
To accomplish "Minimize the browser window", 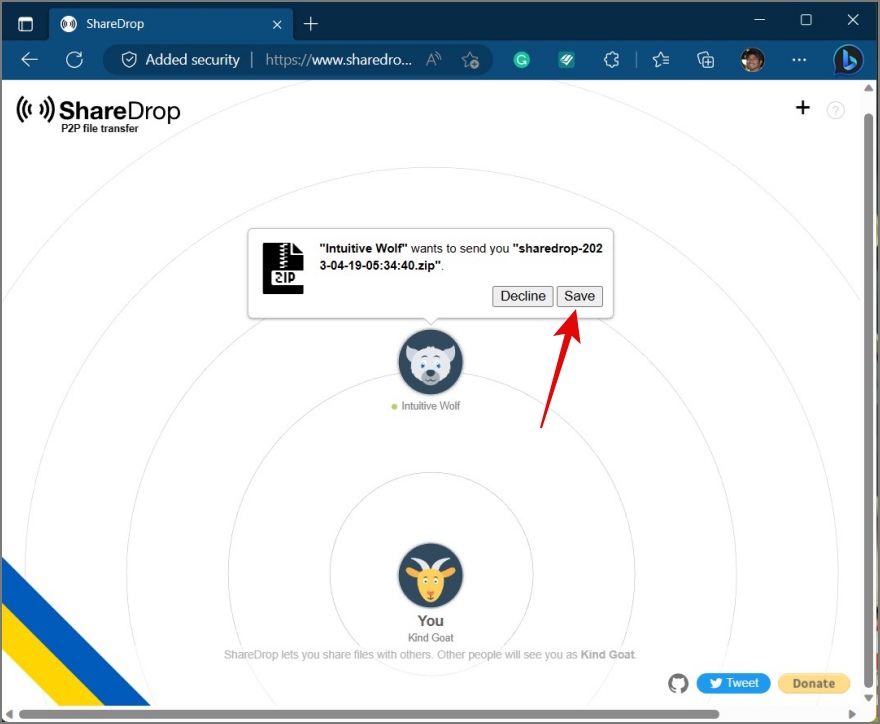I will coord(759,20).
